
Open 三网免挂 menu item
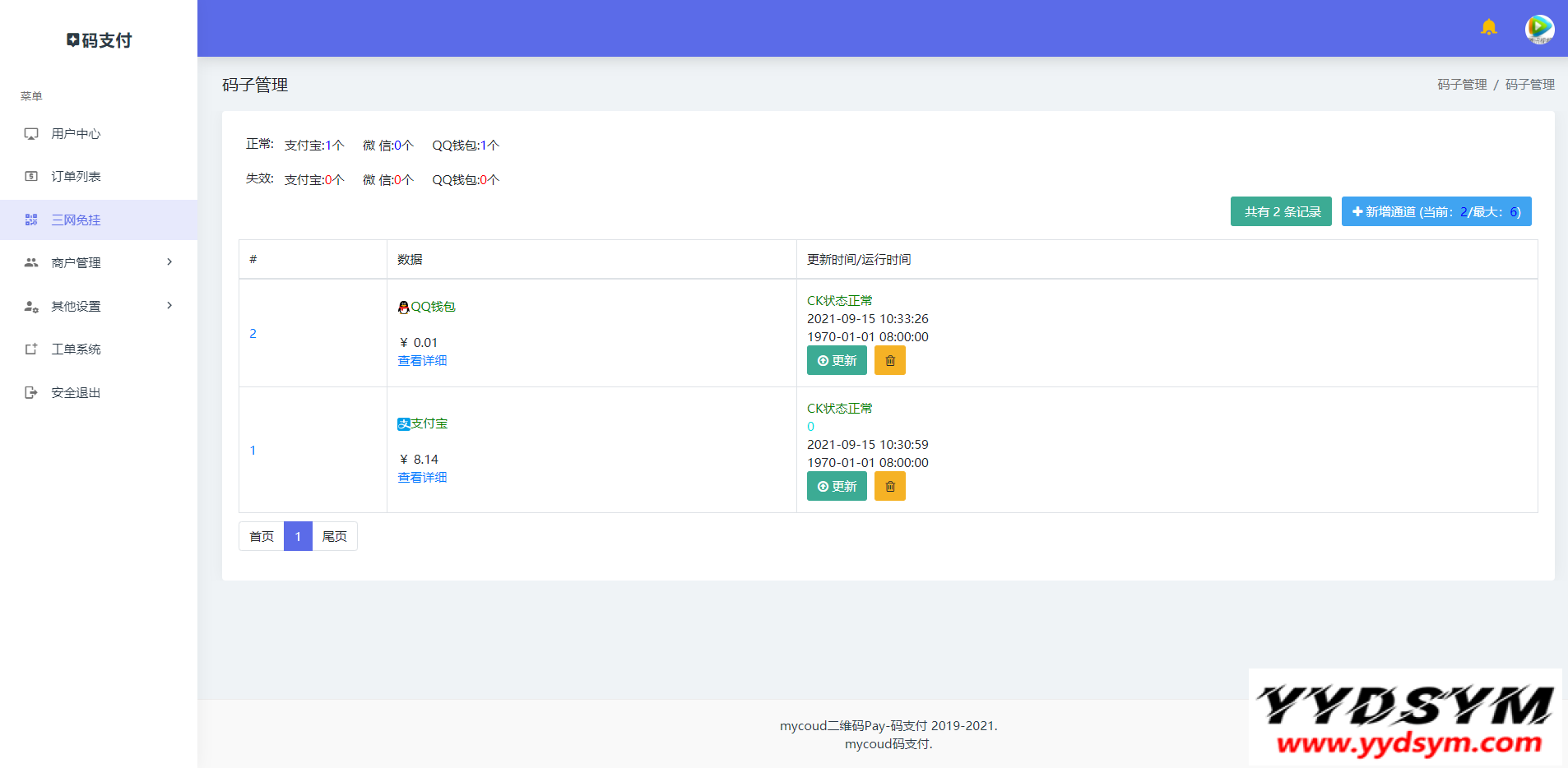click(x=76, y=220)
